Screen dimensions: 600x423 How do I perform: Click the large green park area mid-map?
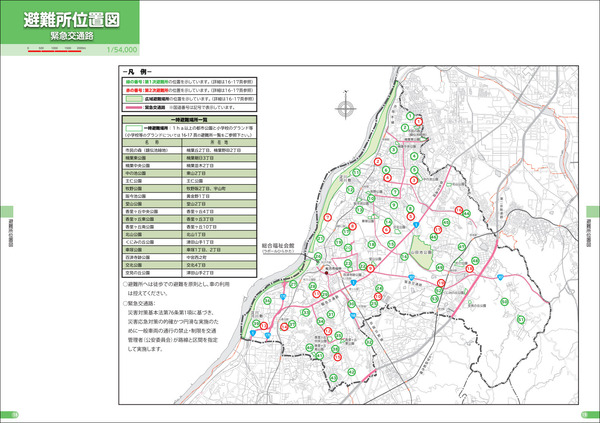pyautogui.click(x=422, y=237)
